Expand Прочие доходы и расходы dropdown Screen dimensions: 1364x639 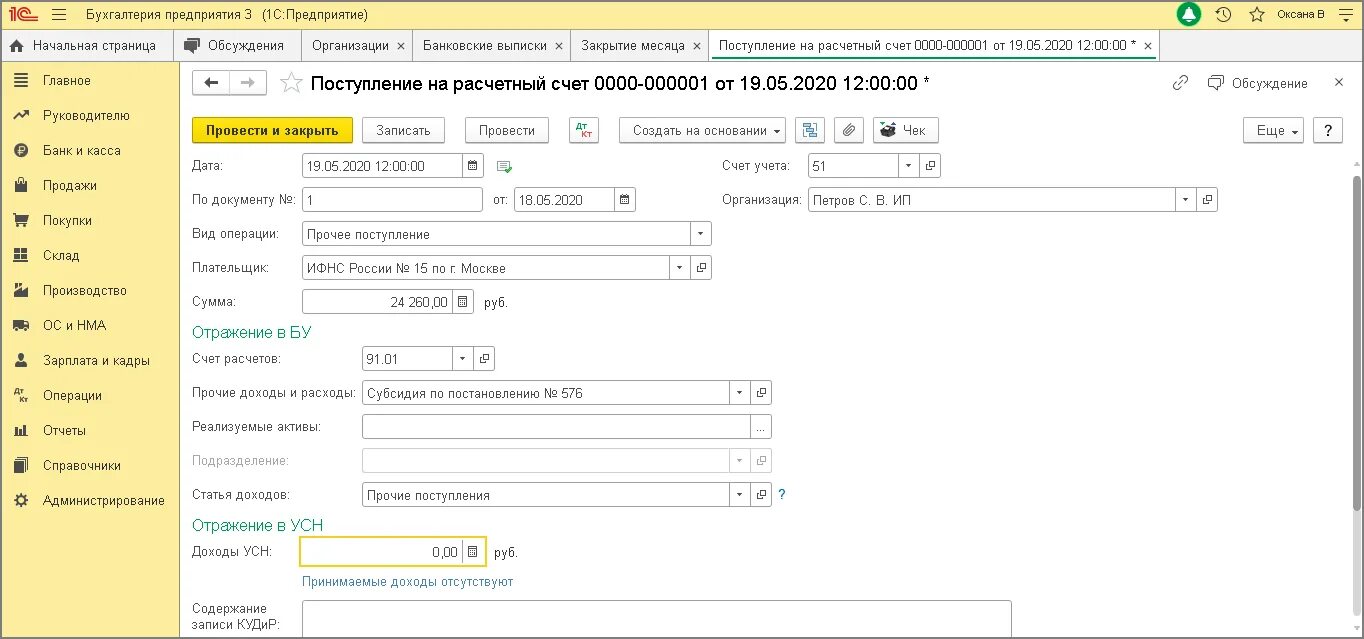(739, 393)
